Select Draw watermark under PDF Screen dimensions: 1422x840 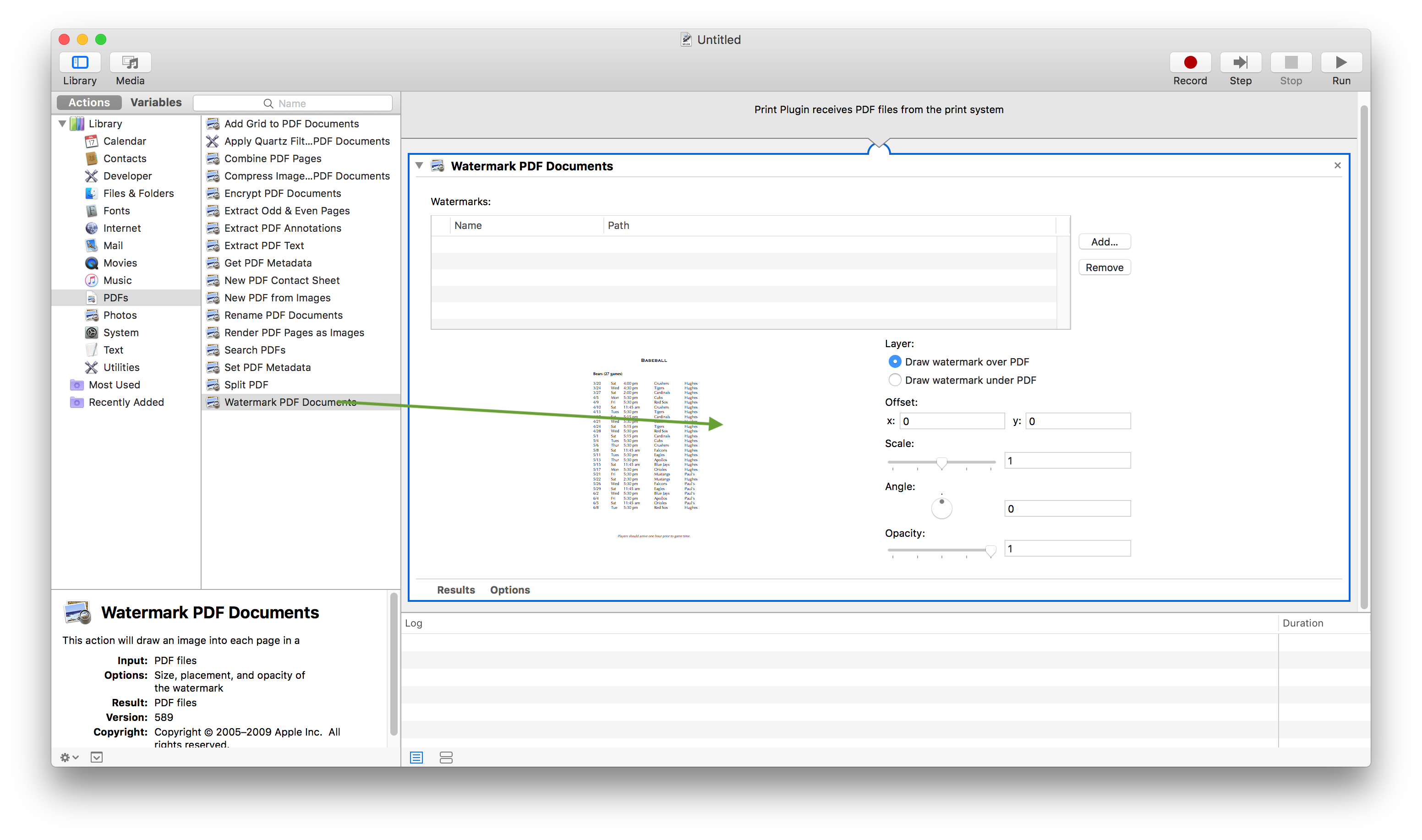pos(895,380)
